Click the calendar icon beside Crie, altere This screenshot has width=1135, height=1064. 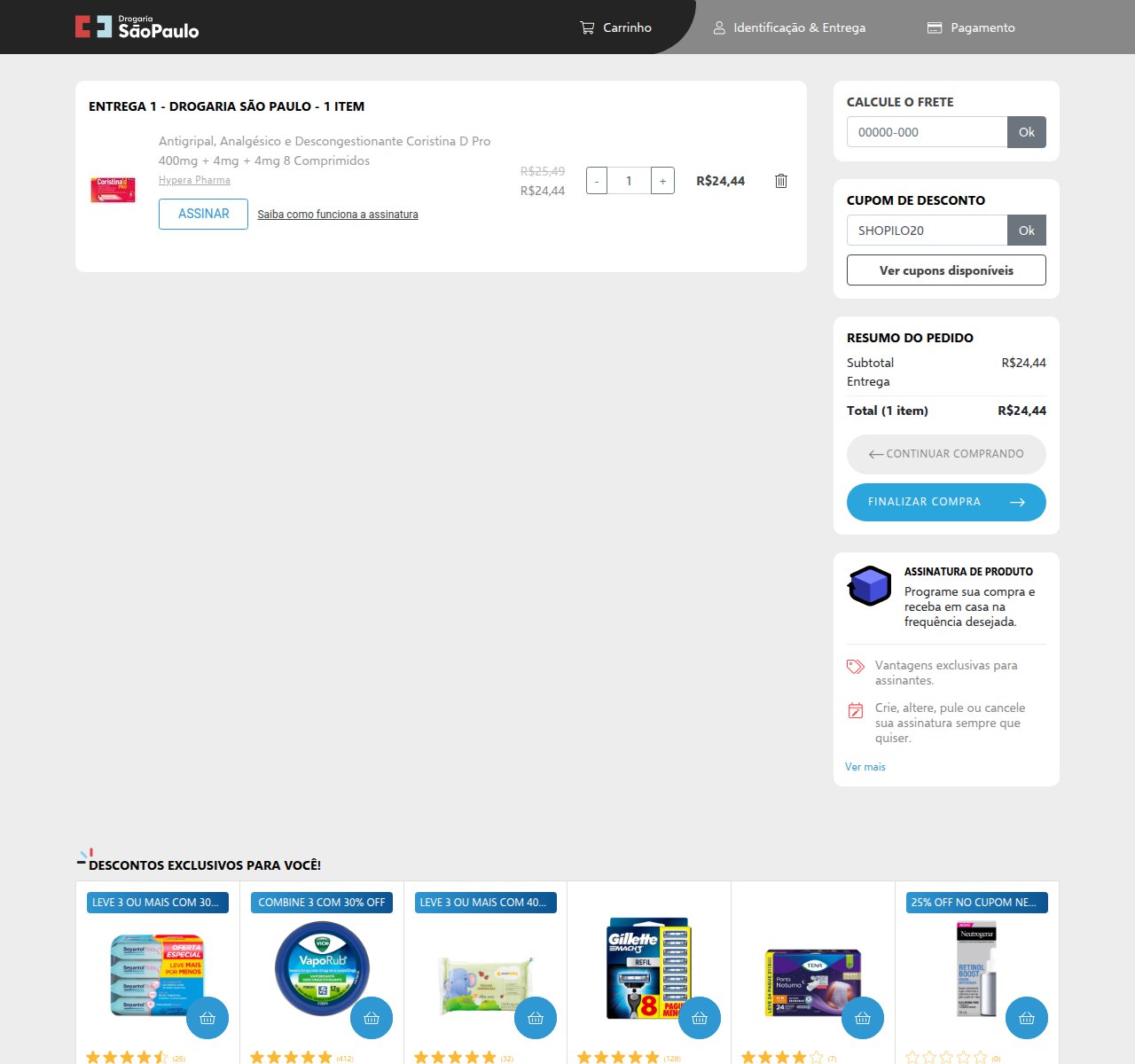coord(856,710)
